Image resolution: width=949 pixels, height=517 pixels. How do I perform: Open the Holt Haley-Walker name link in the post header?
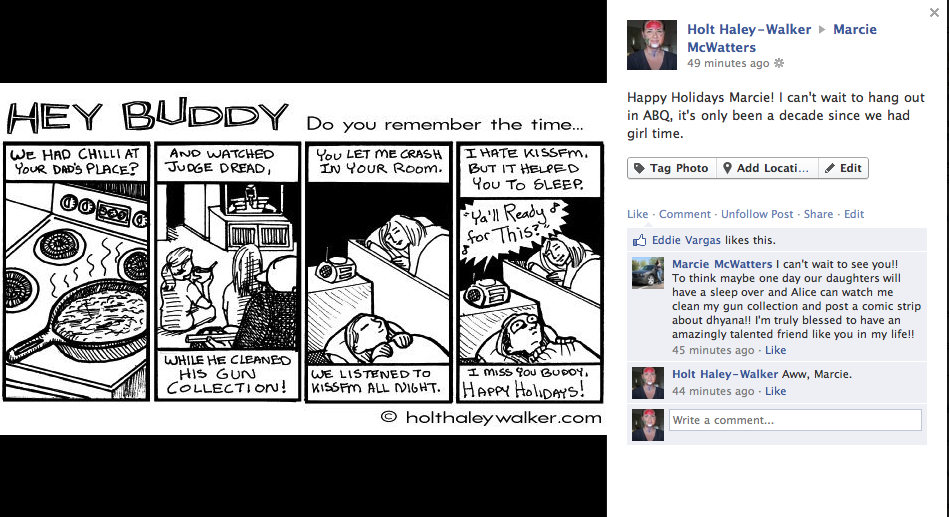(x=749, y=30)
